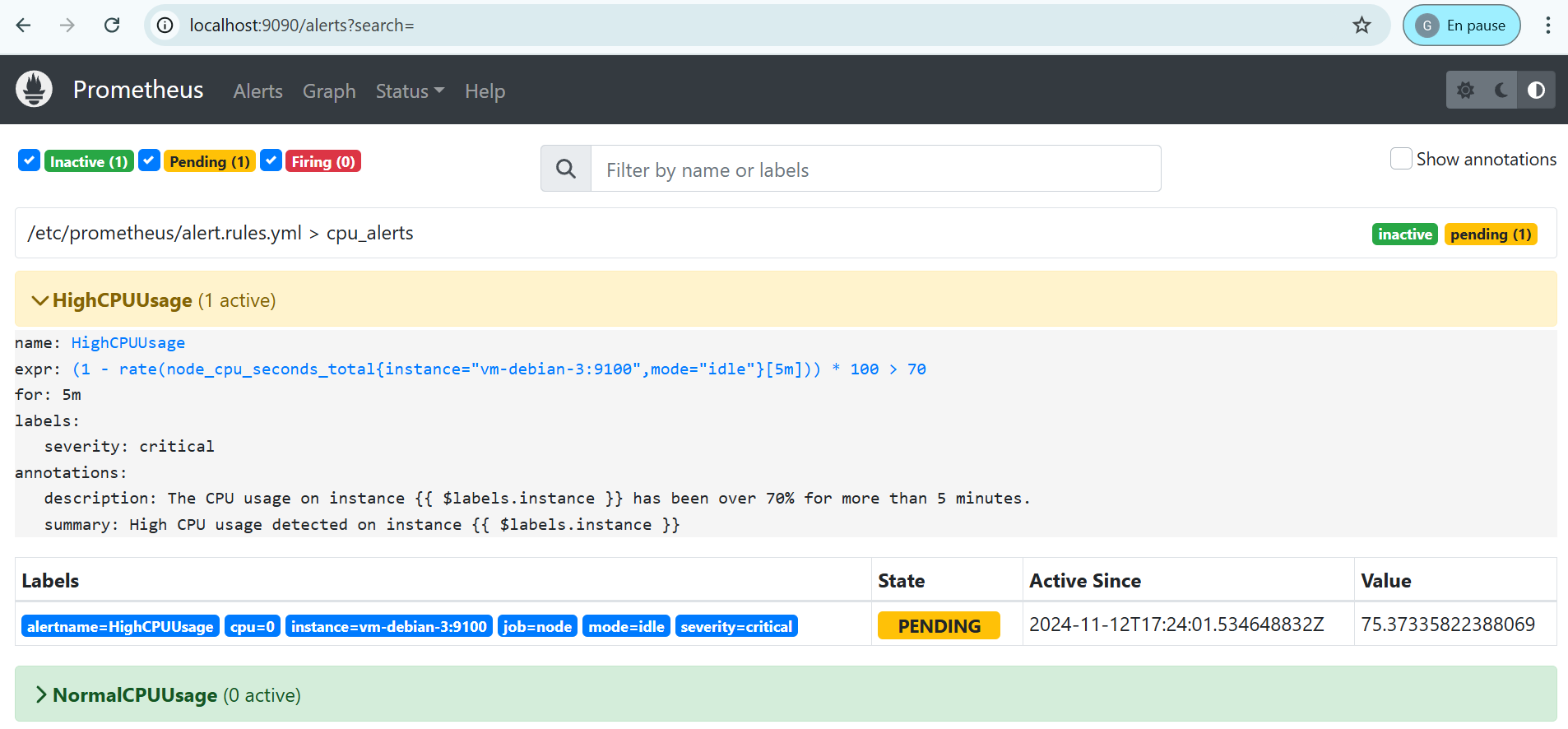This screenshot has width=1568, height=729.
Task: Open the Status dropdown menu
Action: pyautogui.click(x=410, y=91)
